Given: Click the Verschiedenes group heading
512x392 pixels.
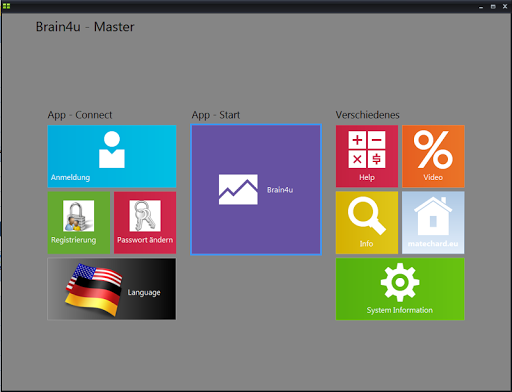Looking at the screenshot, I should pos(367,115).
